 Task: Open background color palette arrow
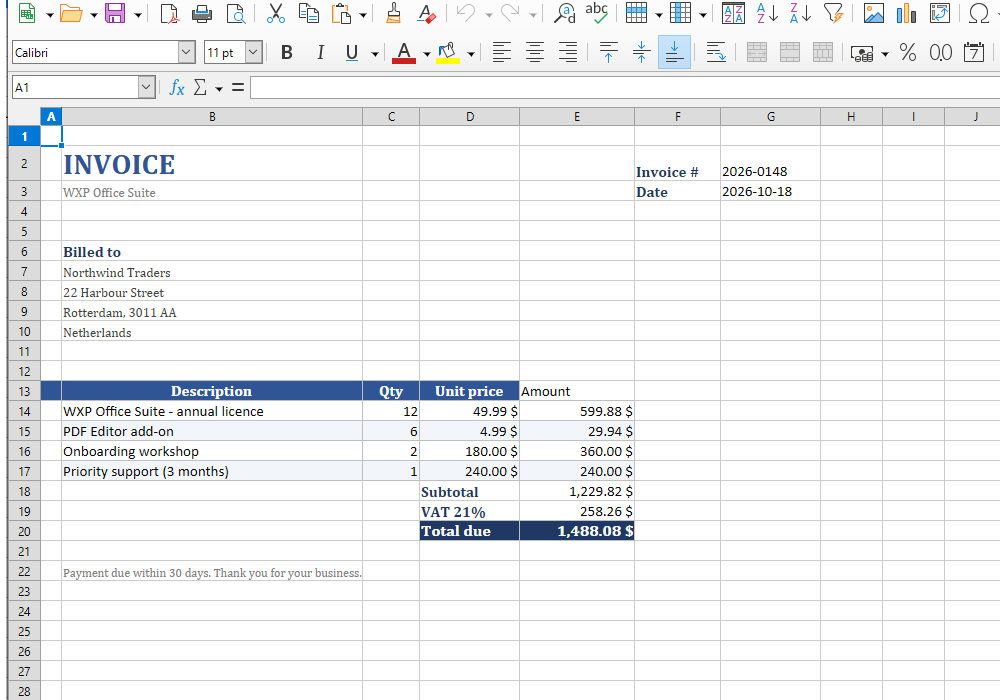pyautogui.click(x=471, y=54)
